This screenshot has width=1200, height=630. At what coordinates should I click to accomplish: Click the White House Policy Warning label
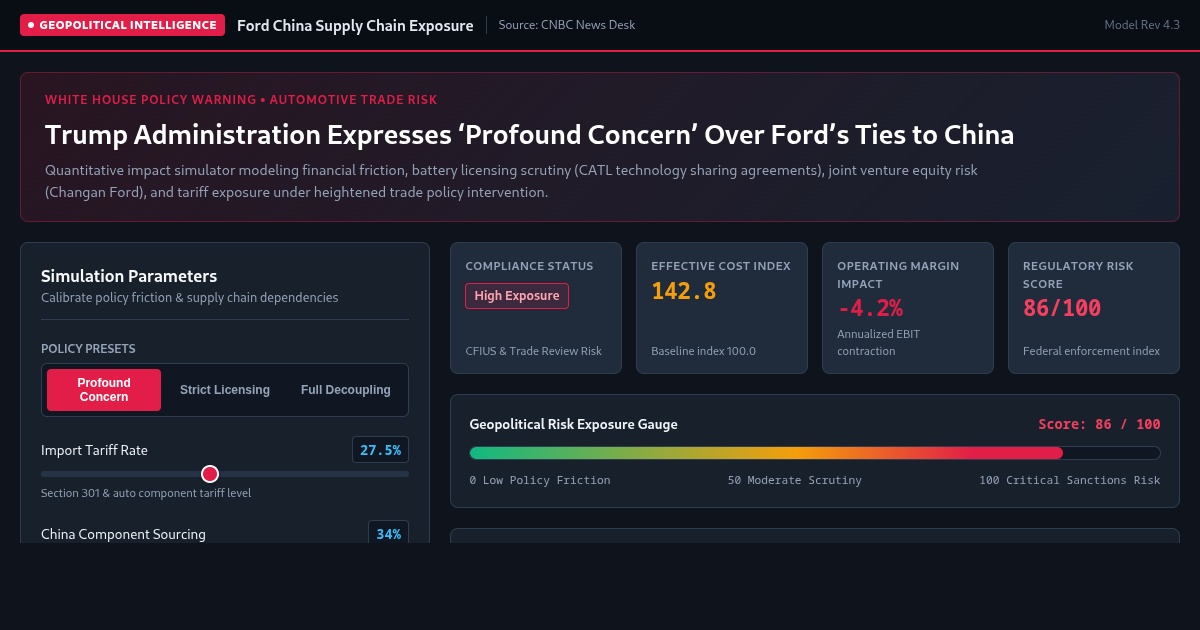tap(241, 100)
